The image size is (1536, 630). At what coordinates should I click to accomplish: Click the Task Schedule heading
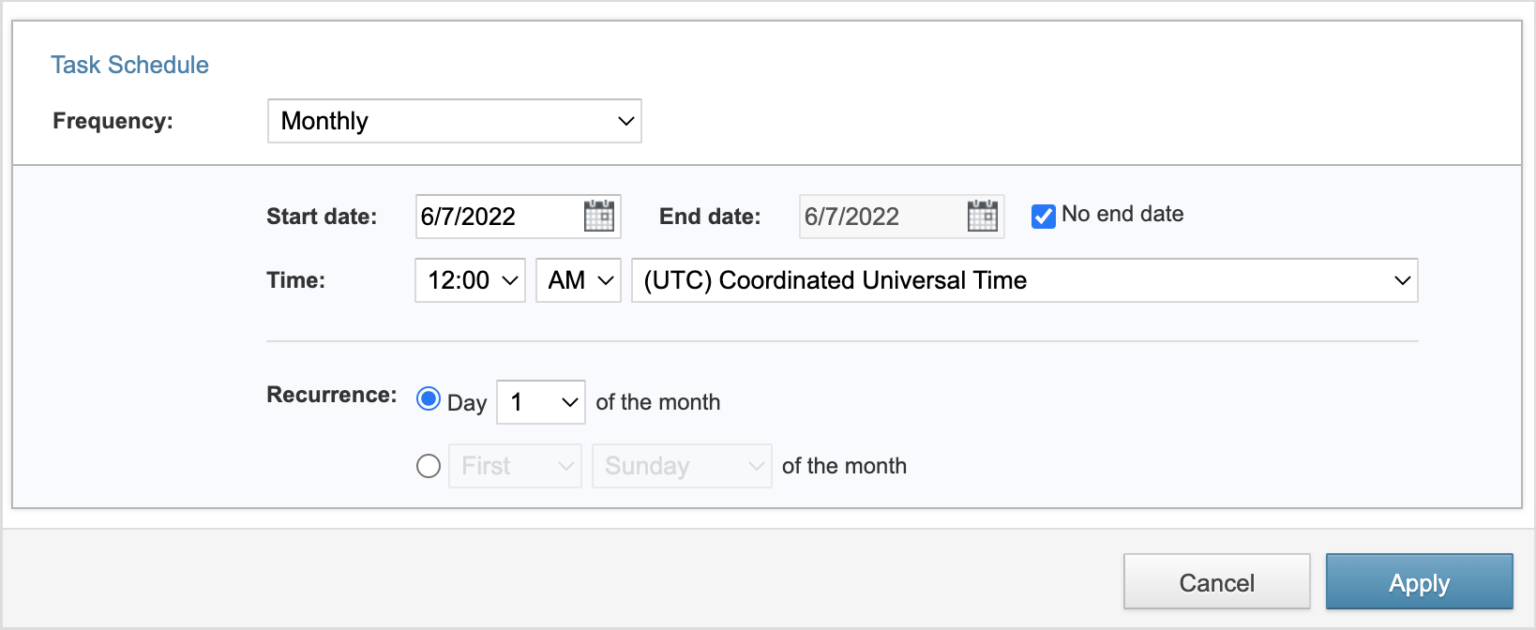click(130, 64)
